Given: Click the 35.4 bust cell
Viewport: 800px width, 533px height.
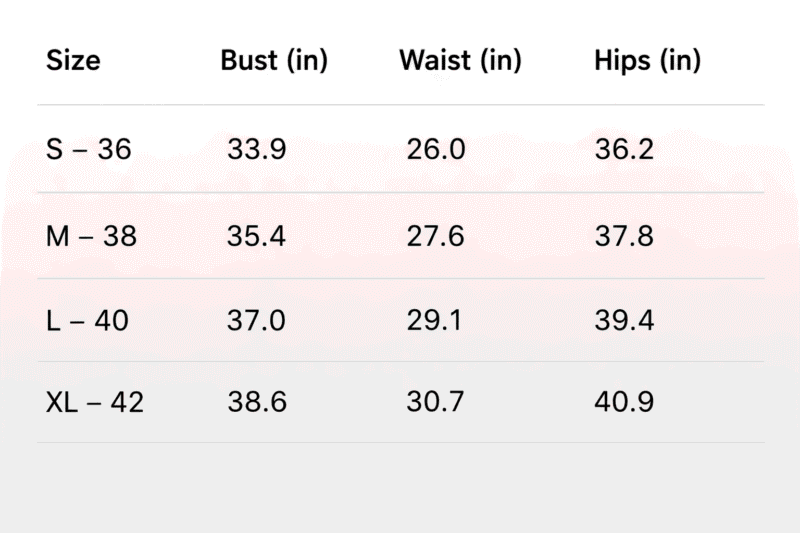Looking at the screenshot, I should click(256, 236).
